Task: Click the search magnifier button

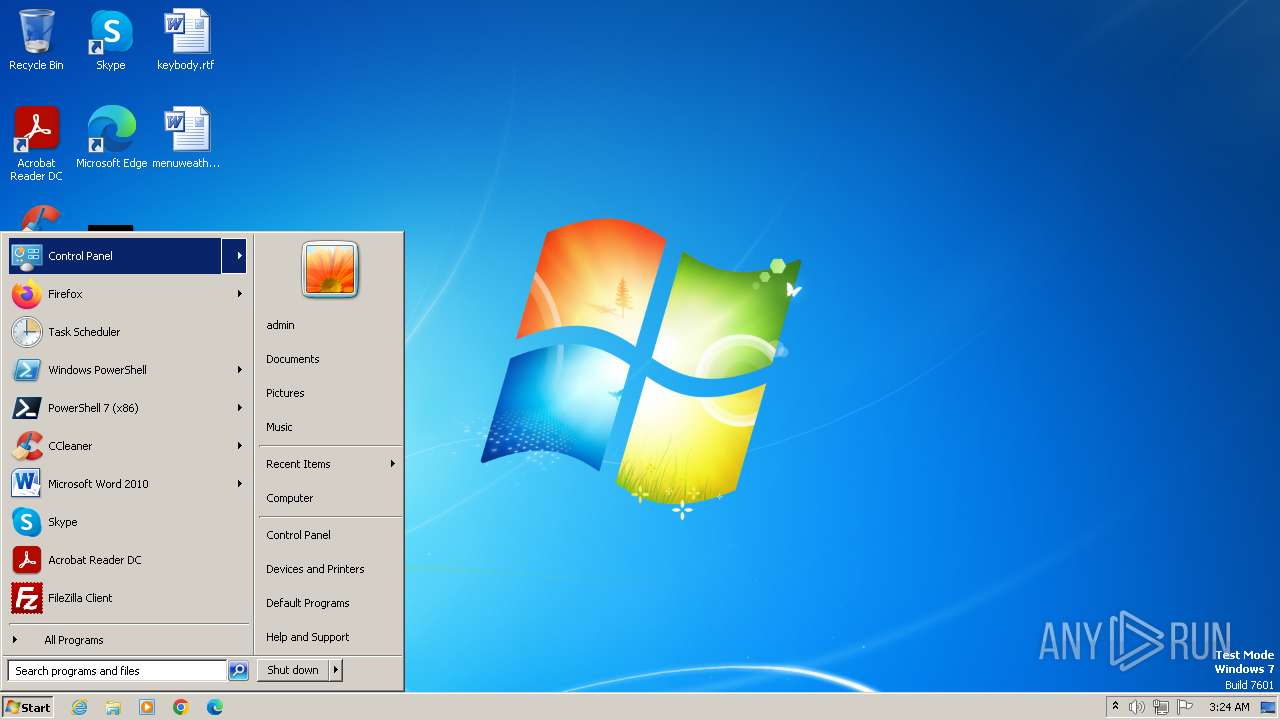Action: tap(238, 671)
